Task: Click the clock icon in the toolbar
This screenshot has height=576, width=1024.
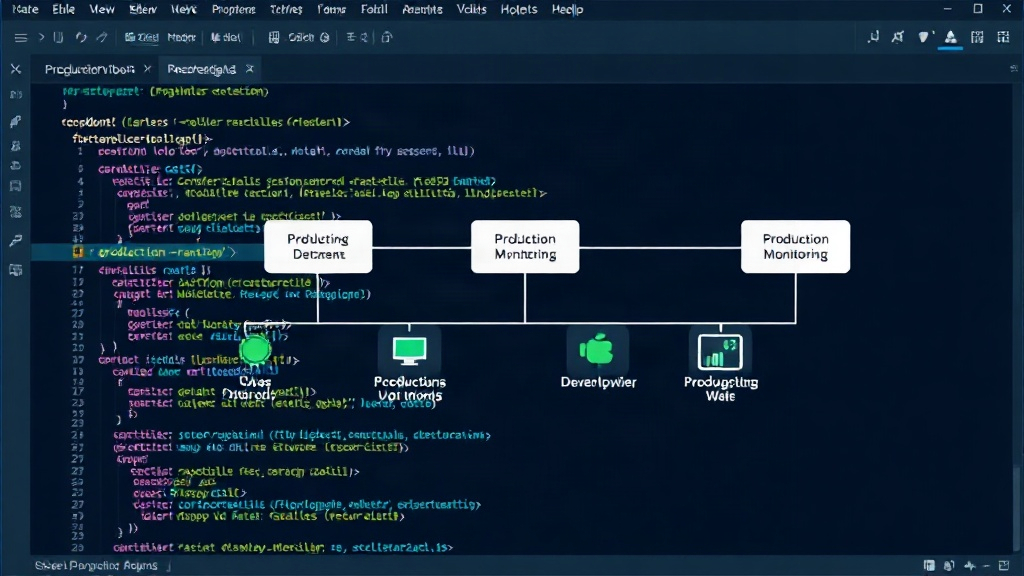Action: (x=325, y=37)
